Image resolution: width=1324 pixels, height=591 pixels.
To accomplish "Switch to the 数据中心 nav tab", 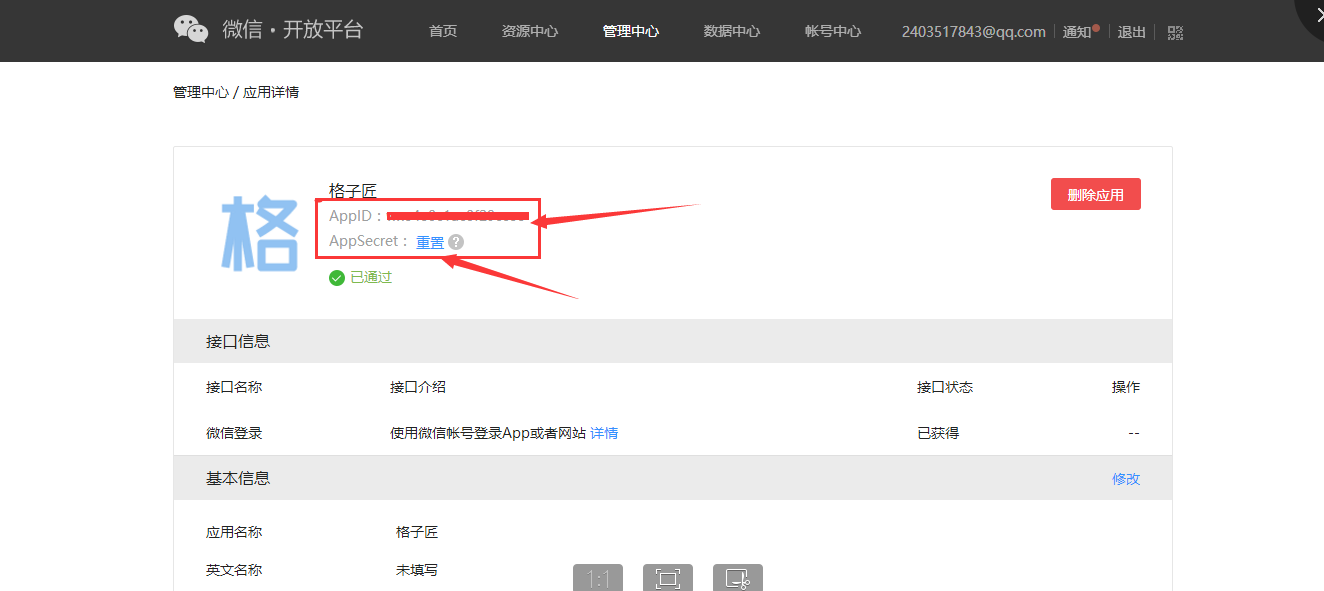I will 732,31.
